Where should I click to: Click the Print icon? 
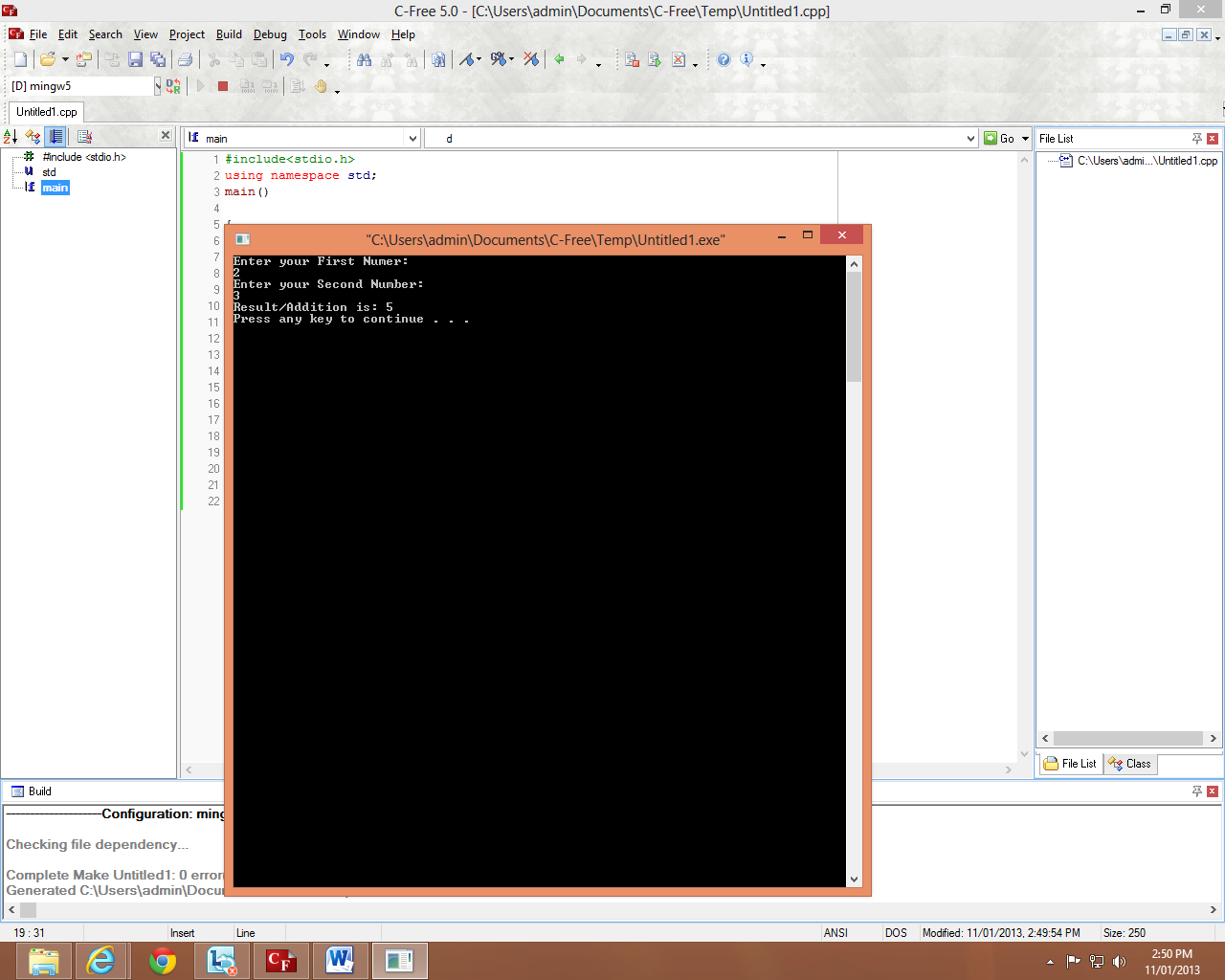(186, 59)
